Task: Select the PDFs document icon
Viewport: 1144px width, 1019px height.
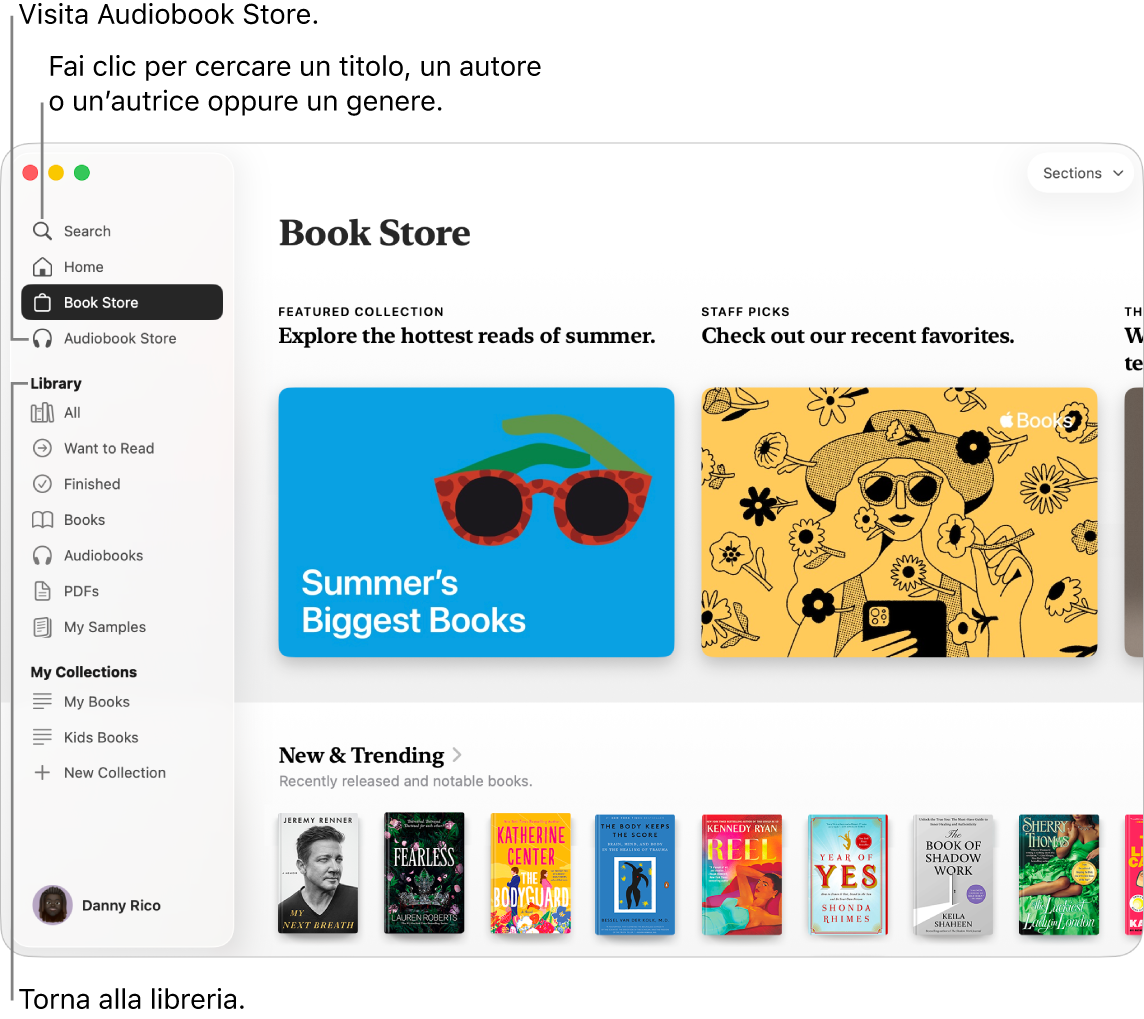Action: pyautogui.click(x=42, y=591)
